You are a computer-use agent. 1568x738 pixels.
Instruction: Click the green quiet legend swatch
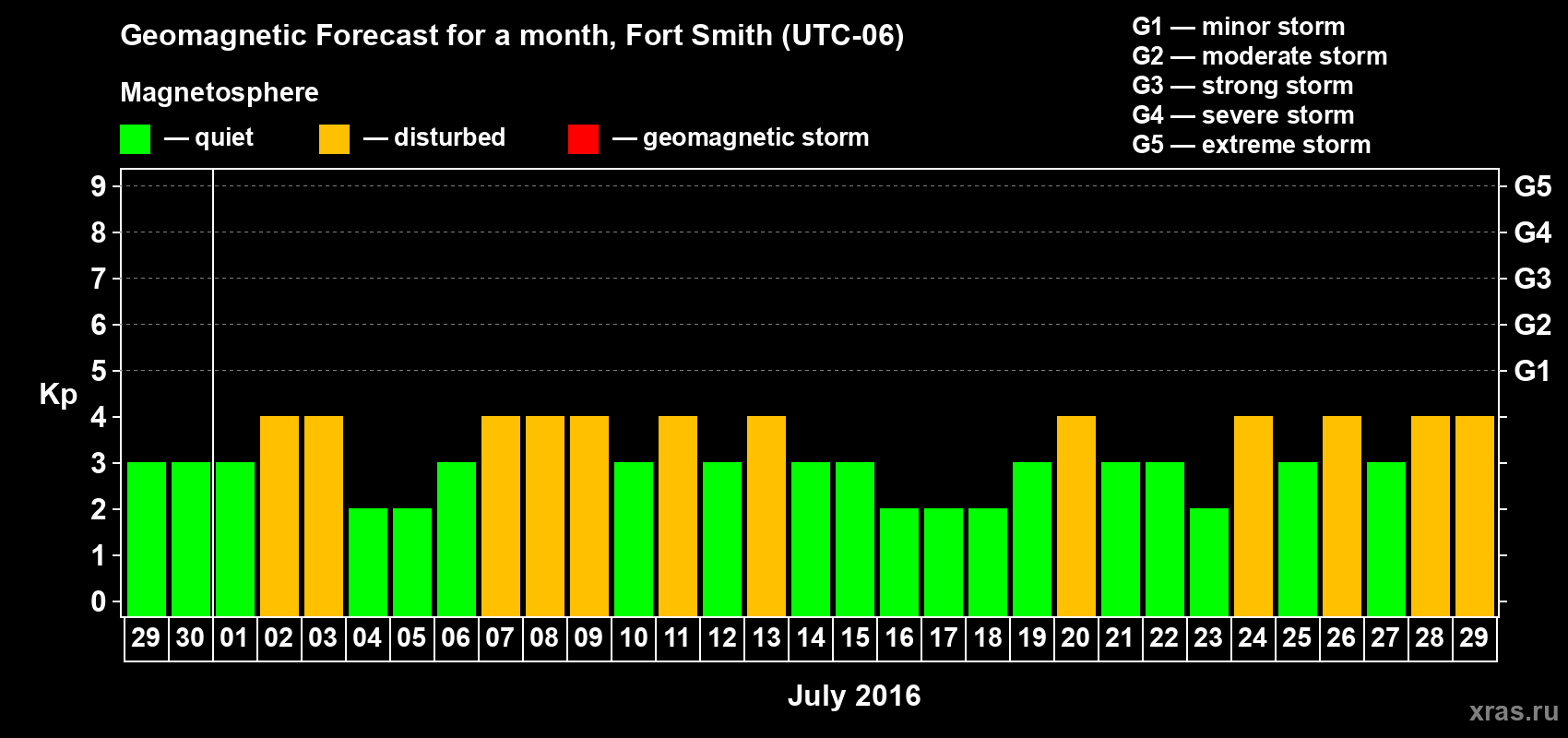[135, 139]
